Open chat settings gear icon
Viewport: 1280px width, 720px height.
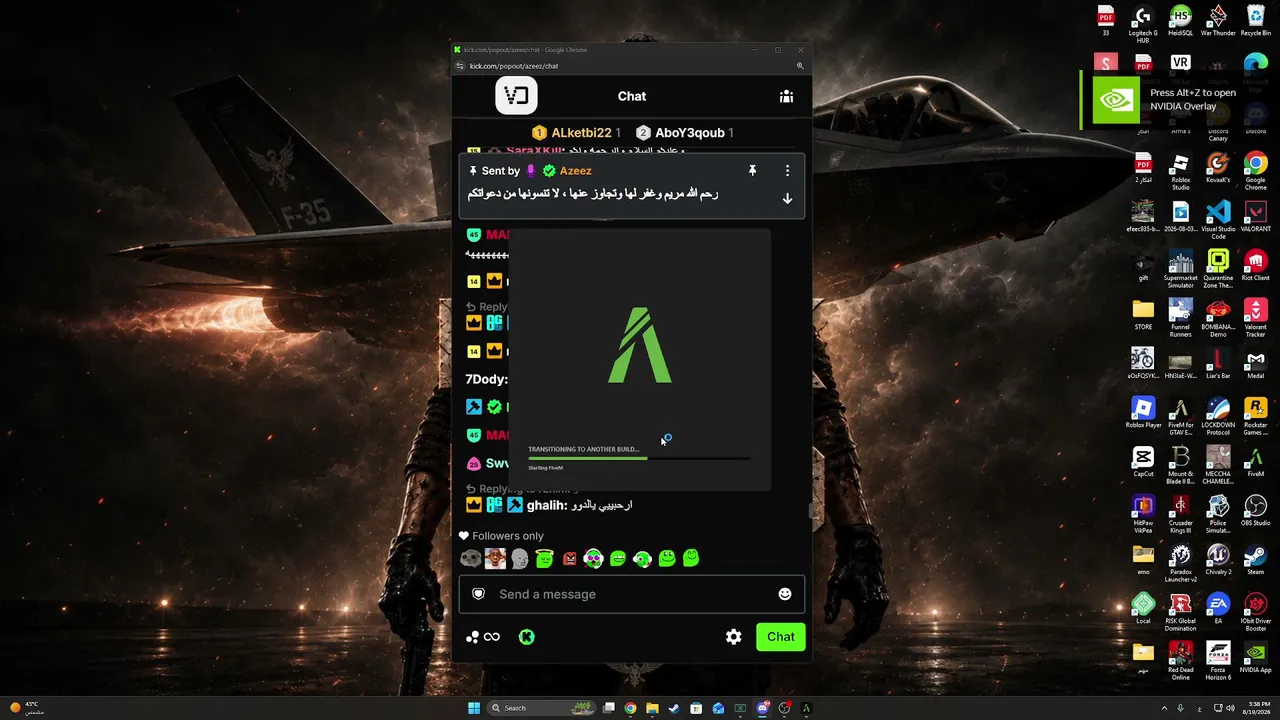(734, 637)
